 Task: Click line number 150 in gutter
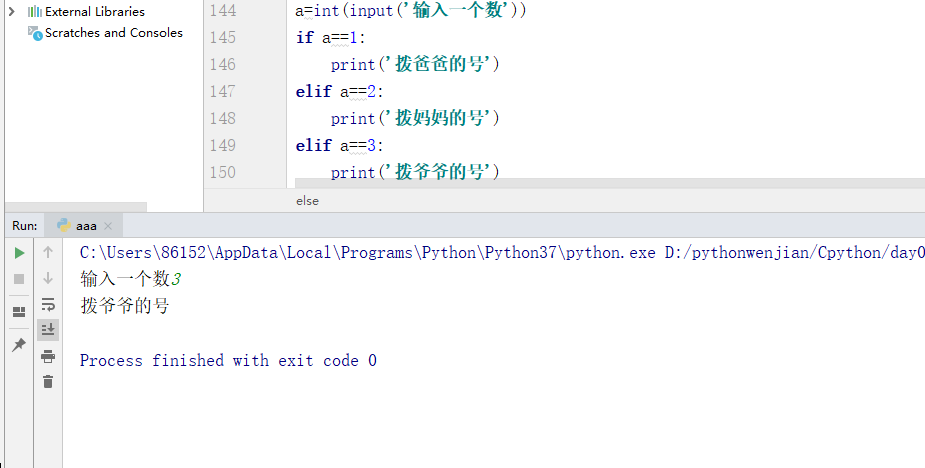pyautogui.click(x=222, y=172)
